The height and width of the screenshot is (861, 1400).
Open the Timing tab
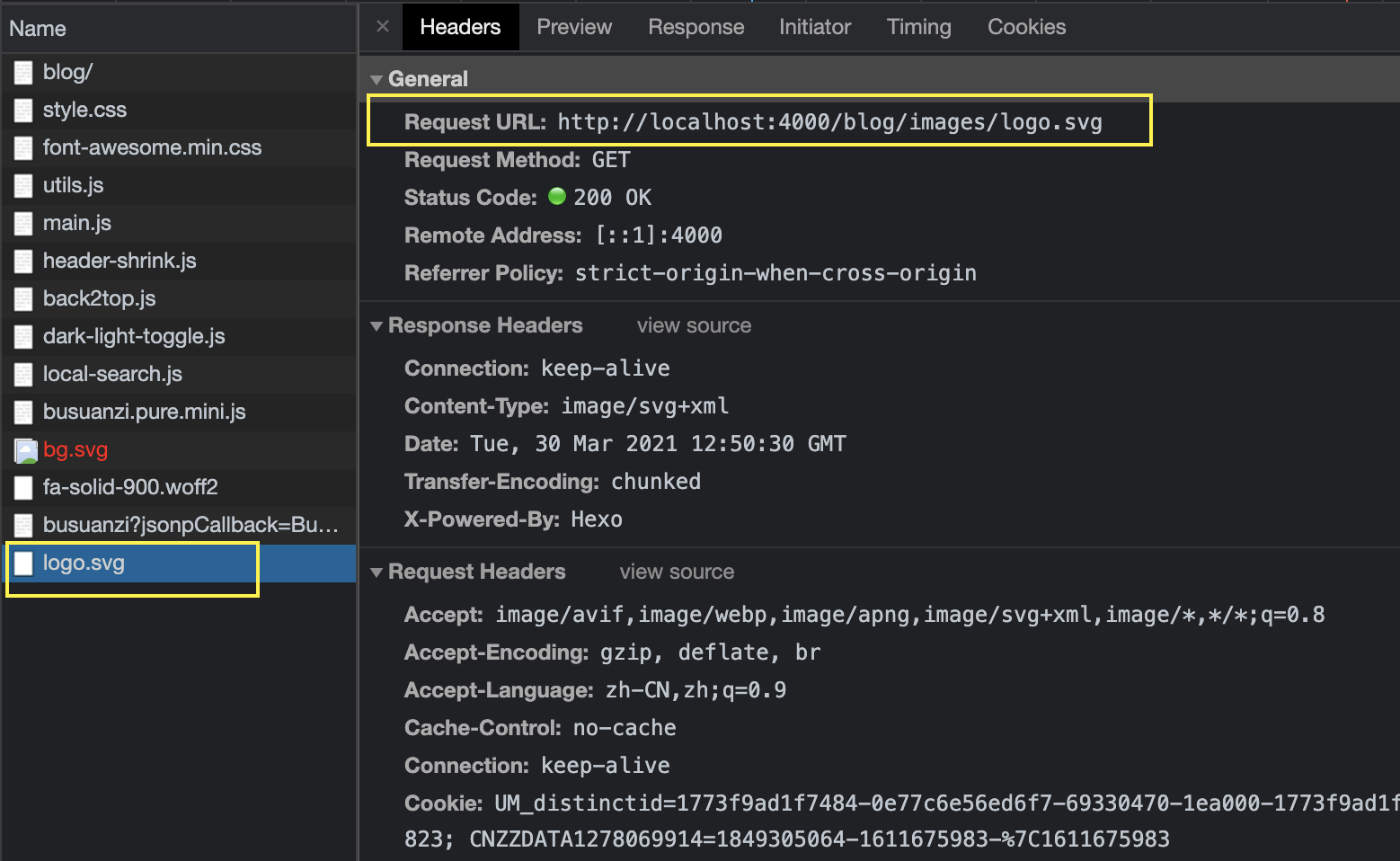pyautogui.click(x=918, y=27)
